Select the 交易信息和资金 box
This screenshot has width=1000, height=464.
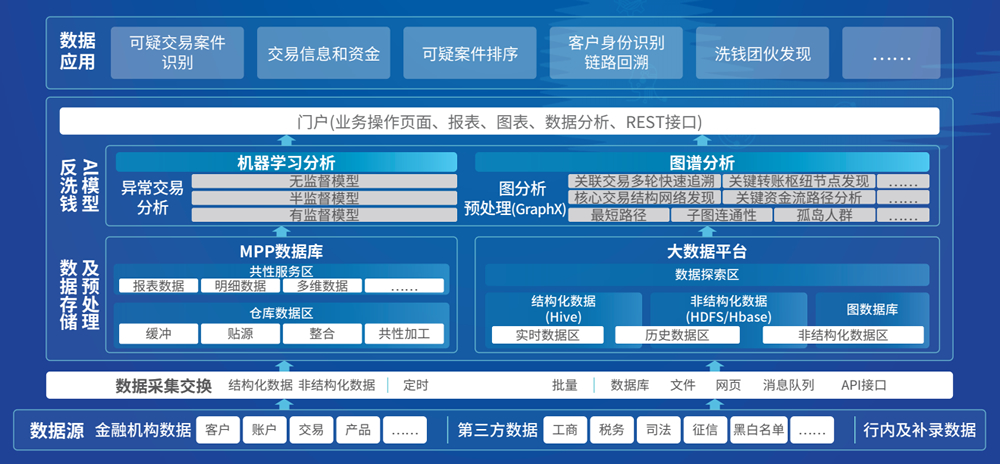click(x=324, y=54)
